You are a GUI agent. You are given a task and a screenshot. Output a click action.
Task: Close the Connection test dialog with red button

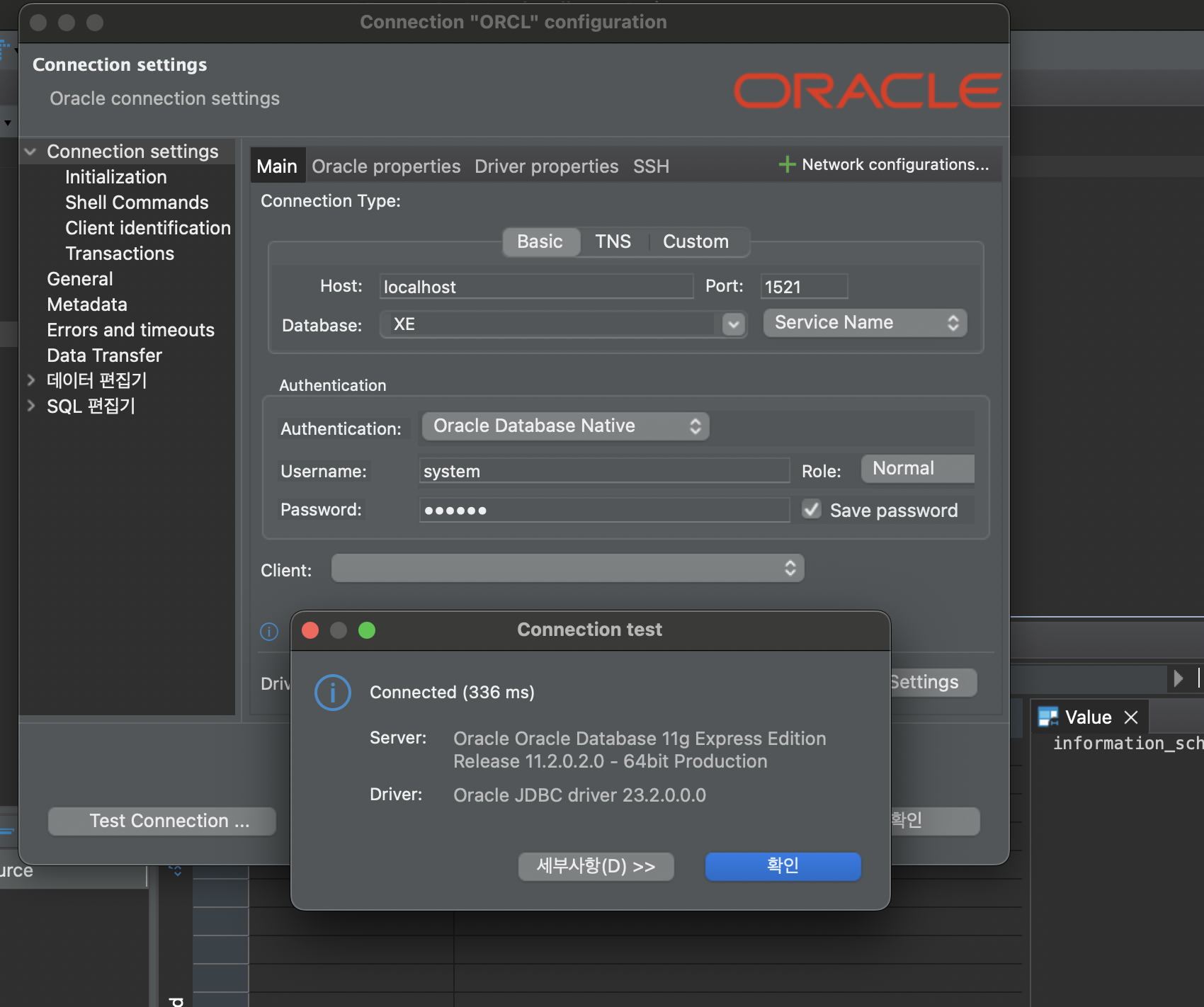point(310,630)
